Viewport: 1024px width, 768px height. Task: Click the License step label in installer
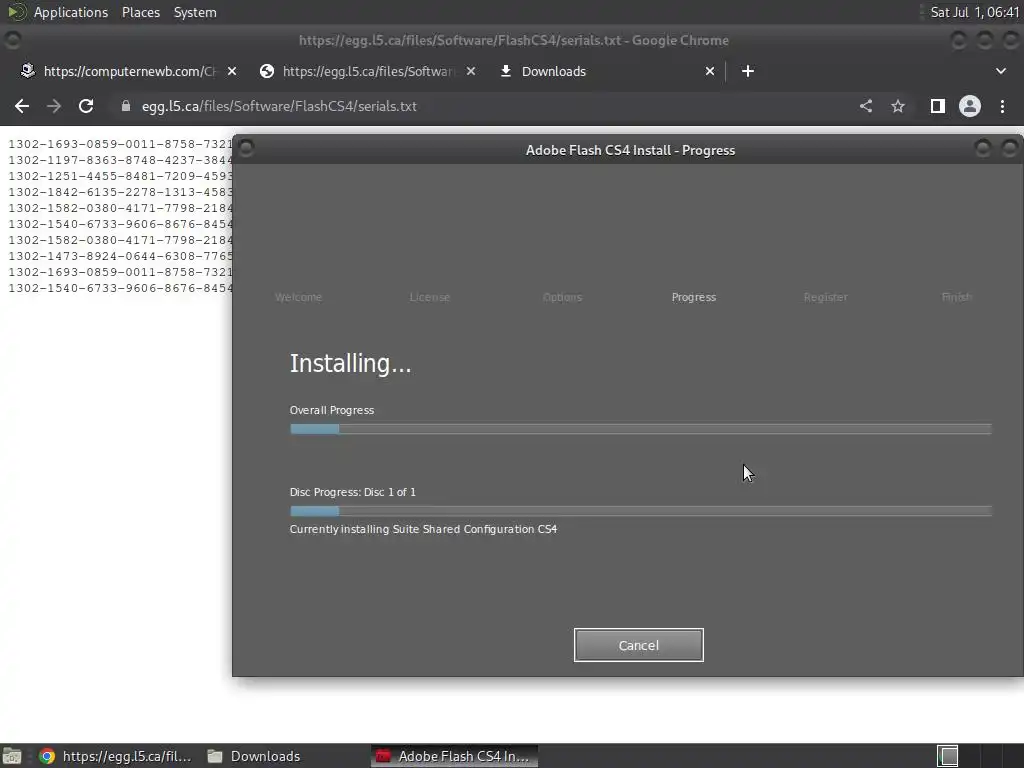click(x=430, y=297)
